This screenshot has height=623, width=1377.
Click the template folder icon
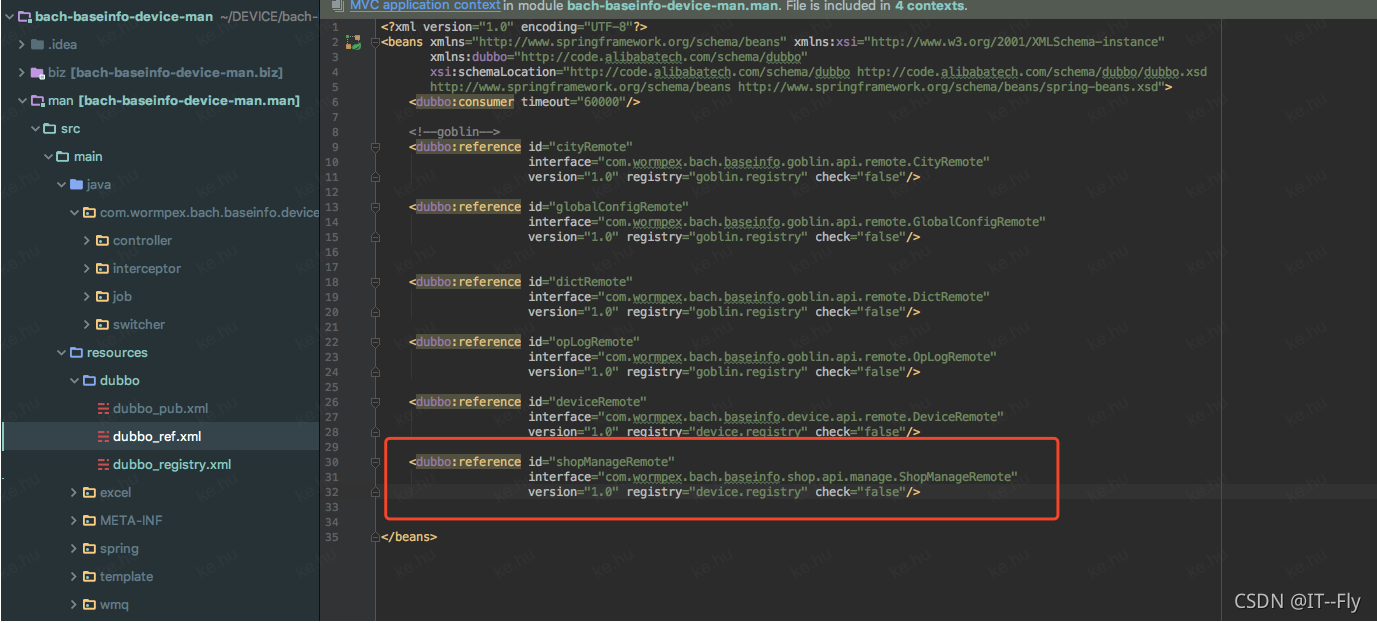click(89, 577)
